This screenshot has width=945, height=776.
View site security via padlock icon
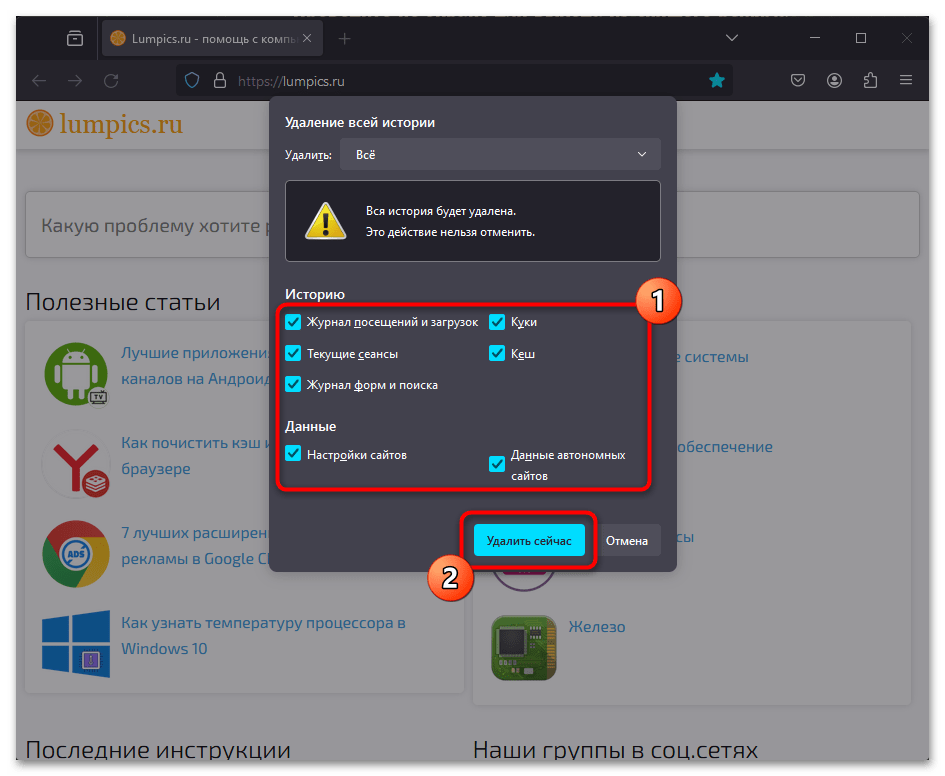(220, 81)
